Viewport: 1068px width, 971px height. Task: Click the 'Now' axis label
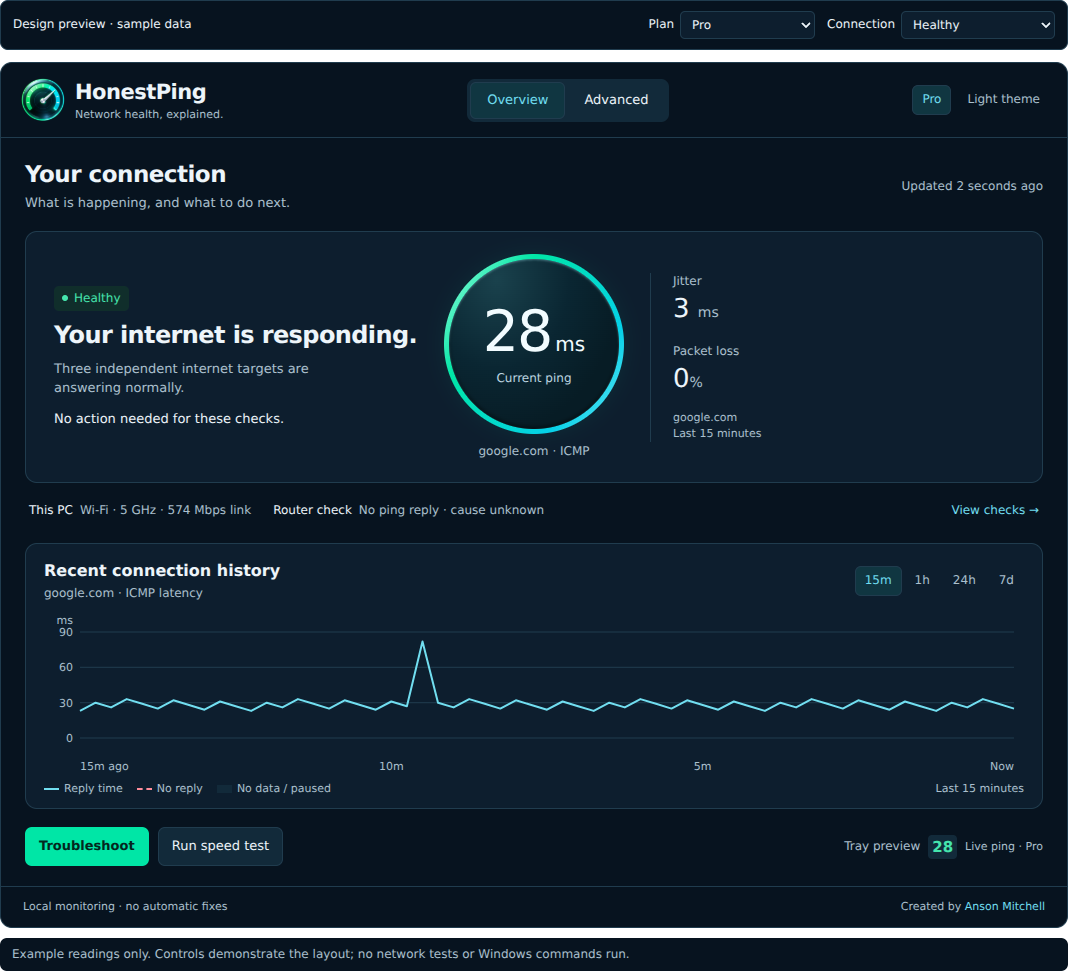coord(1001,766)
